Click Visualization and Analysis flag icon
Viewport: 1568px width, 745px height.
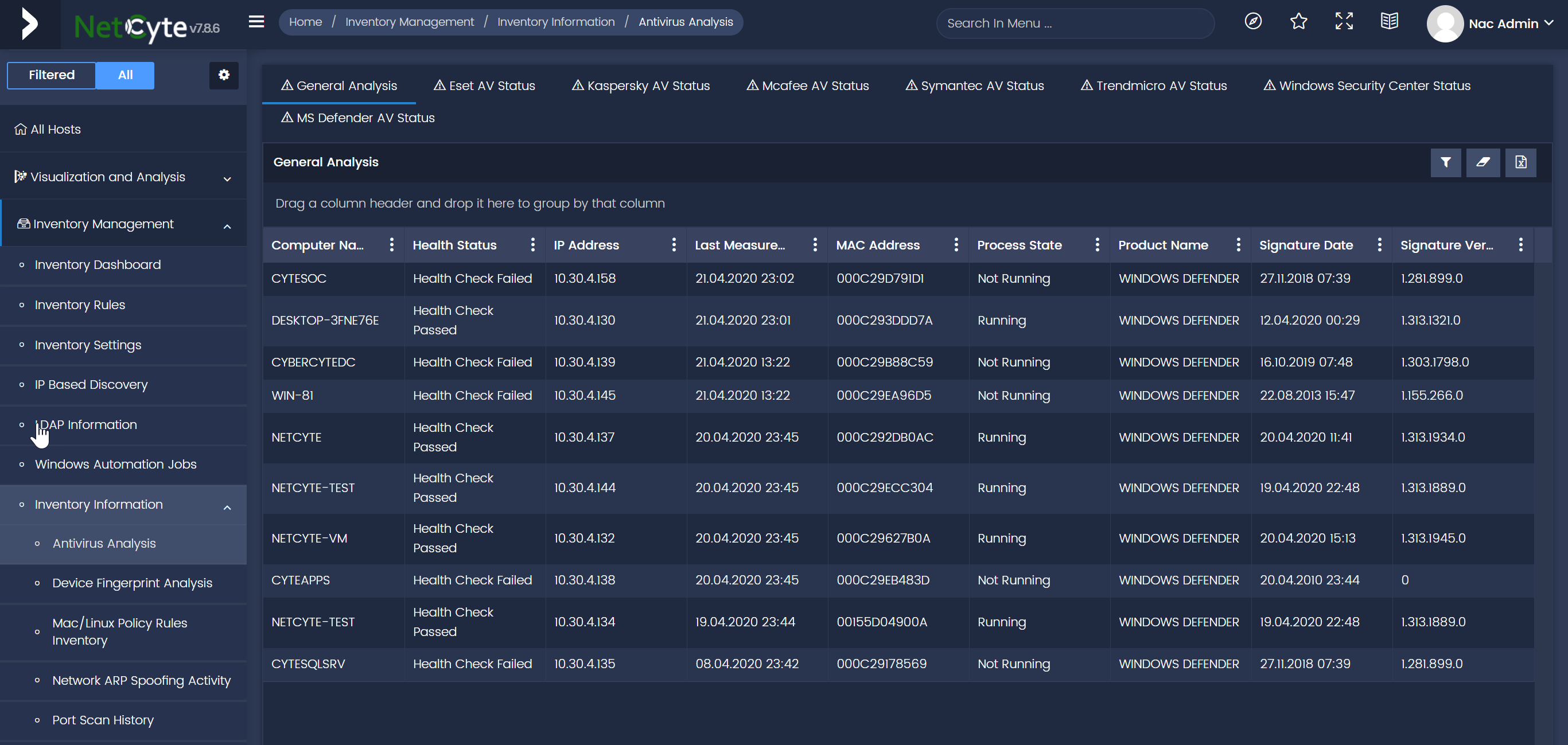pyautogui.click(x=21, y=177)
